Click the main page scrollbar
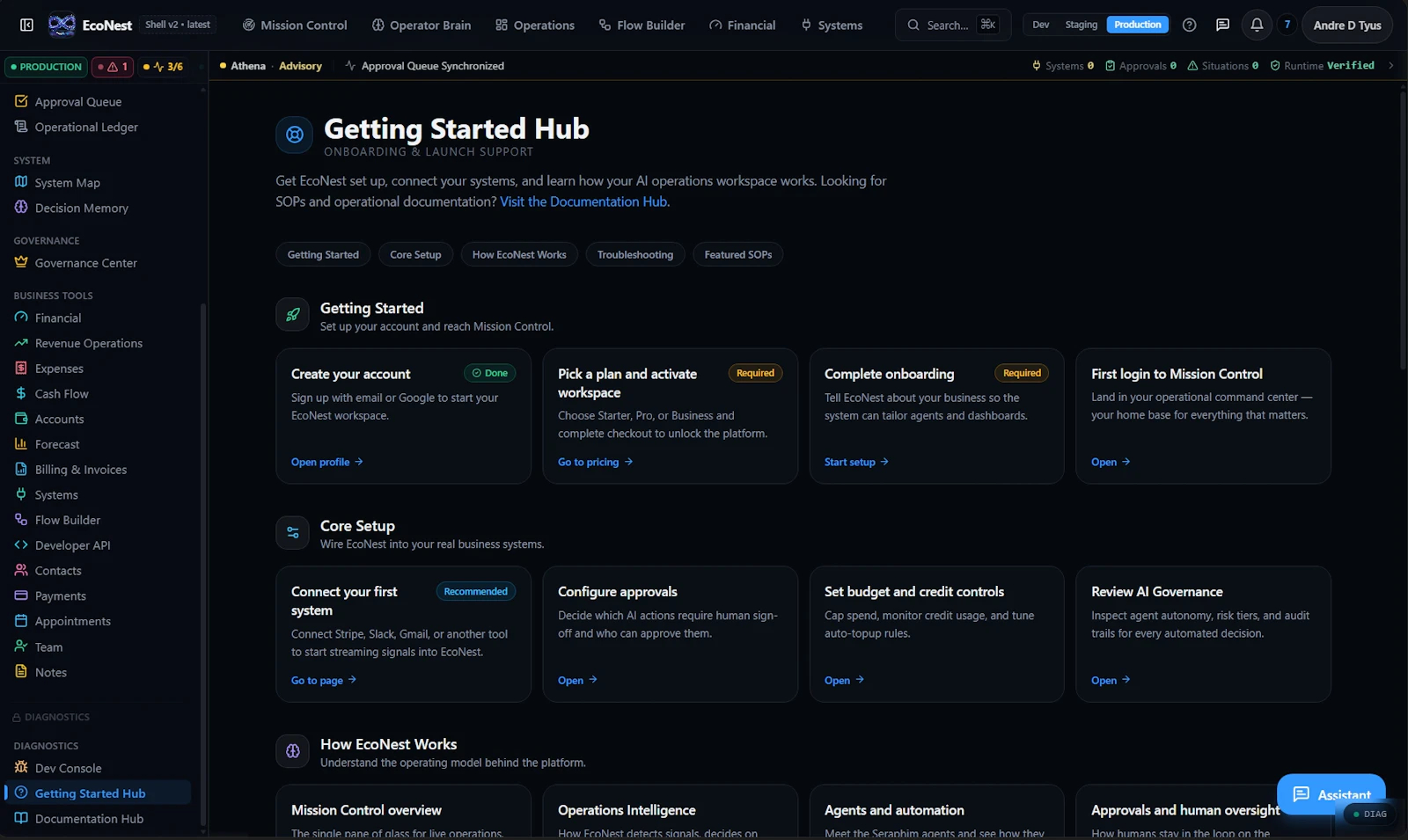The image size is (1408, 840). (1403, 230)
